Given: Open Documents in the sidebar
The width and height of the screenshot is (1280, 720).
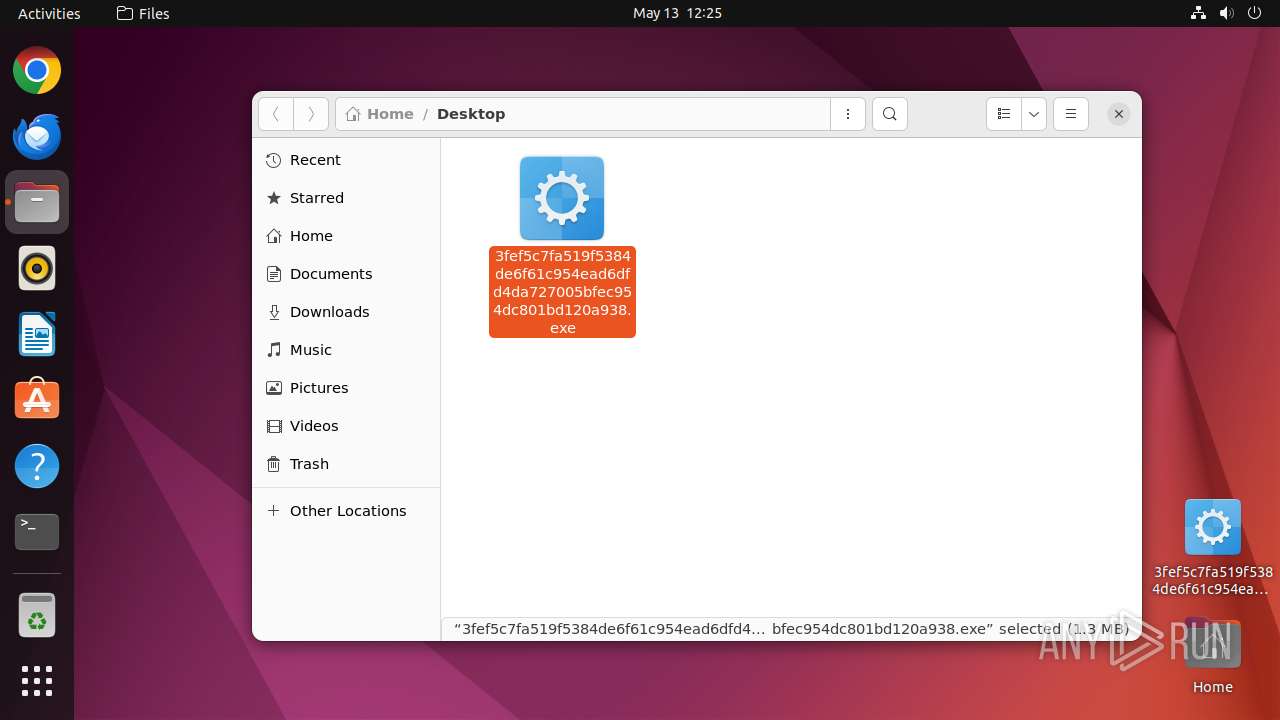Looking at the screenshot, I should [346, 274].
